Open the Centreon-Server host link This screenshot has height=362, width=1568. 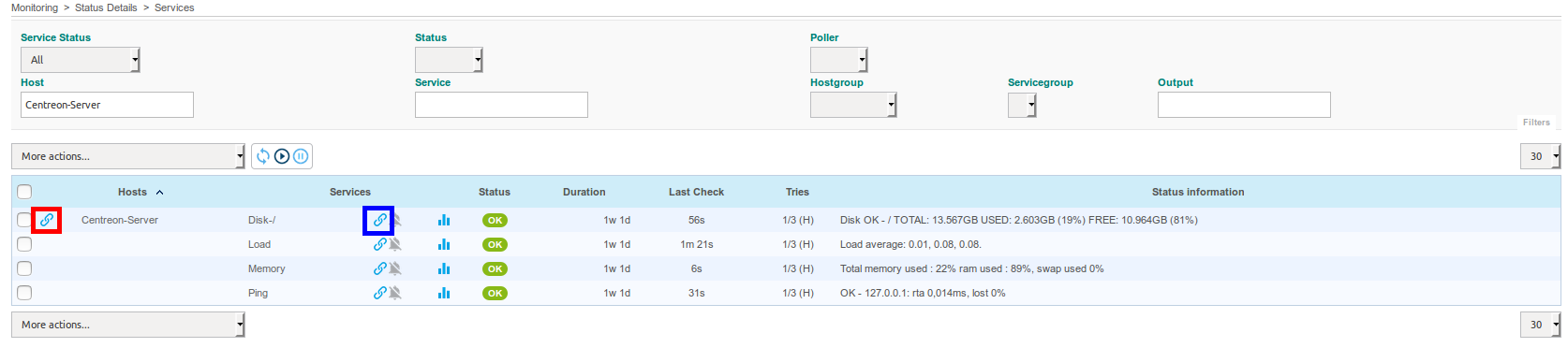point(120,220)
